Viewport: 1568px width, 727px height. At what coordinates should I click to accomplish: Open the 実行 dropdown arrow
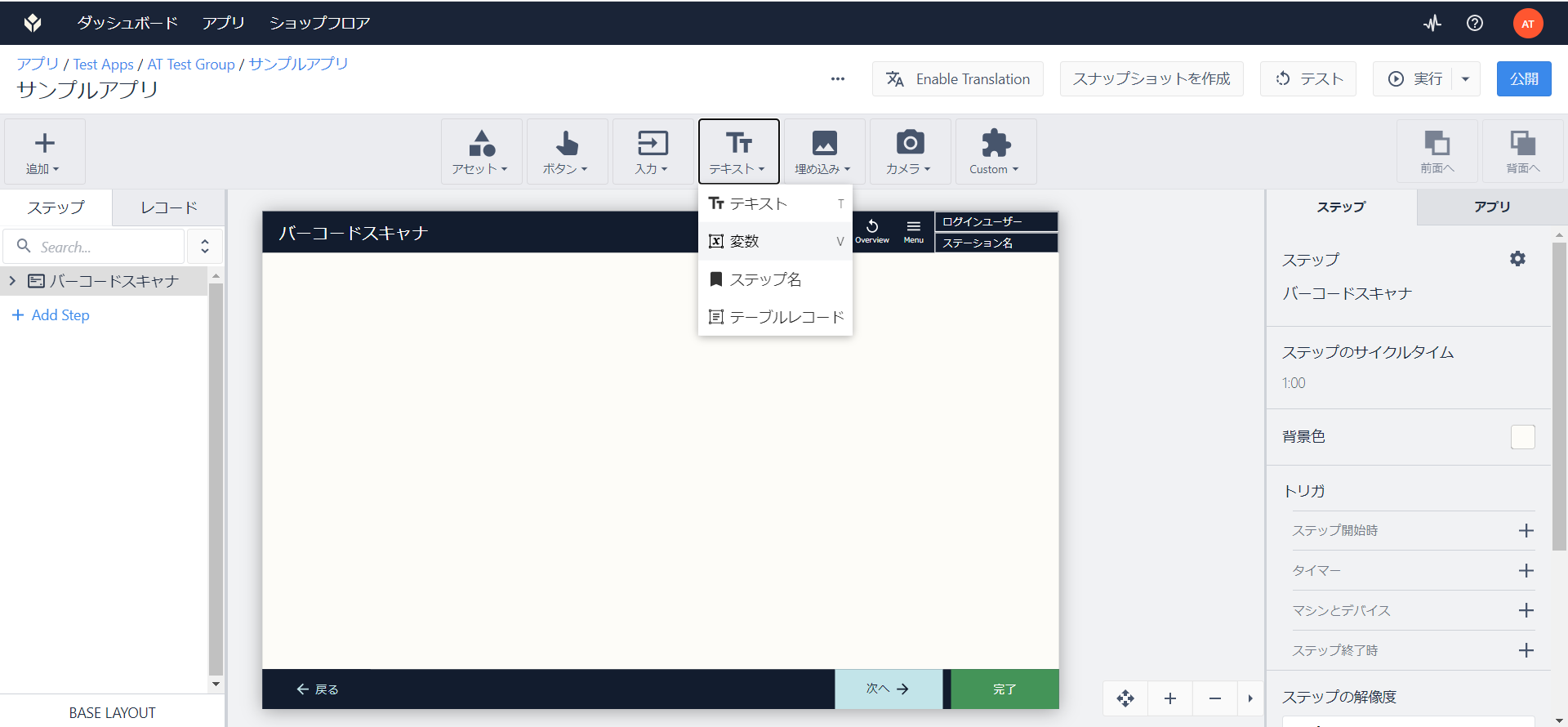[1466, 79]
